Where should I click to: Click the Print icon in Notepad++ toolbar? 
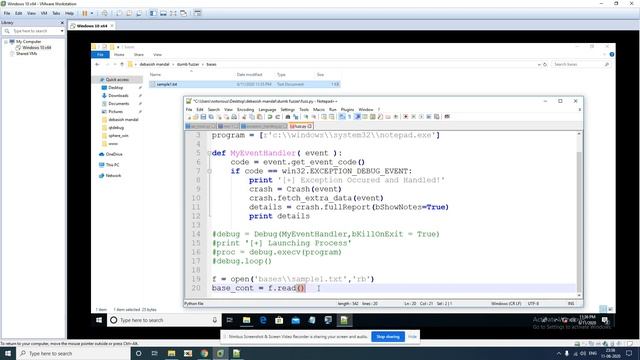234,117
